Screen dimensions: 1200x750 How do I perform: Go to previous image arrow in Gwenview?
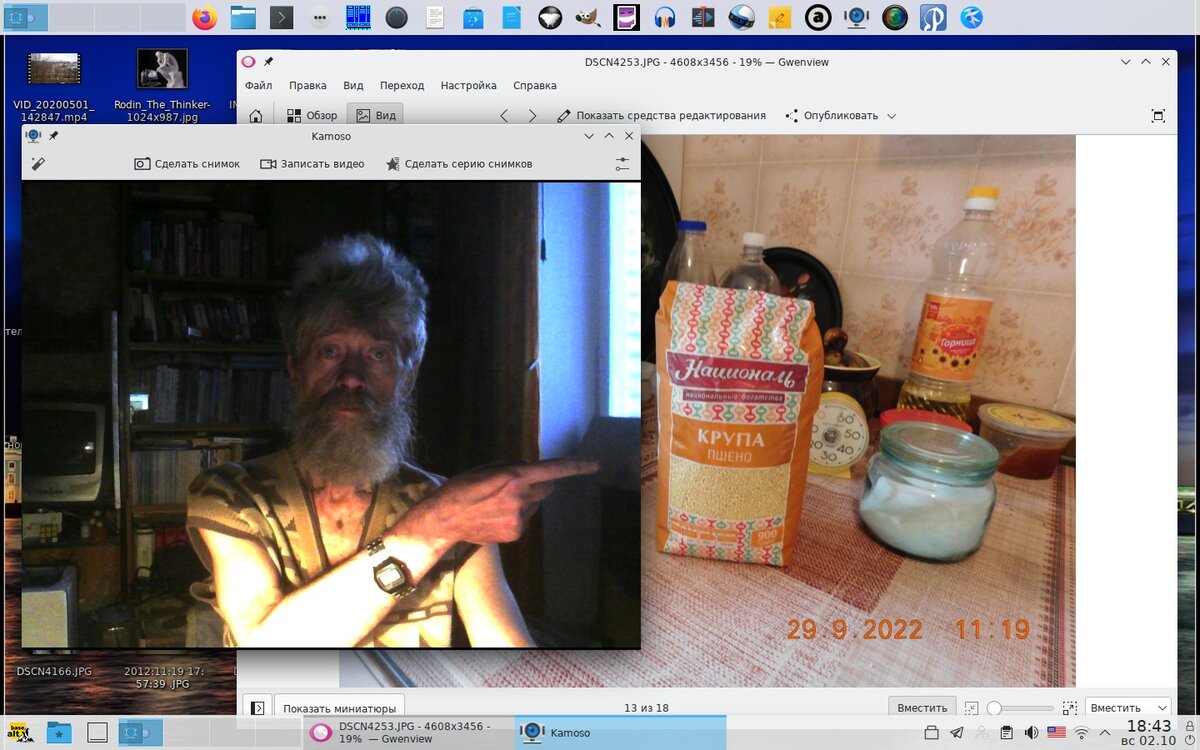[504, 116]
